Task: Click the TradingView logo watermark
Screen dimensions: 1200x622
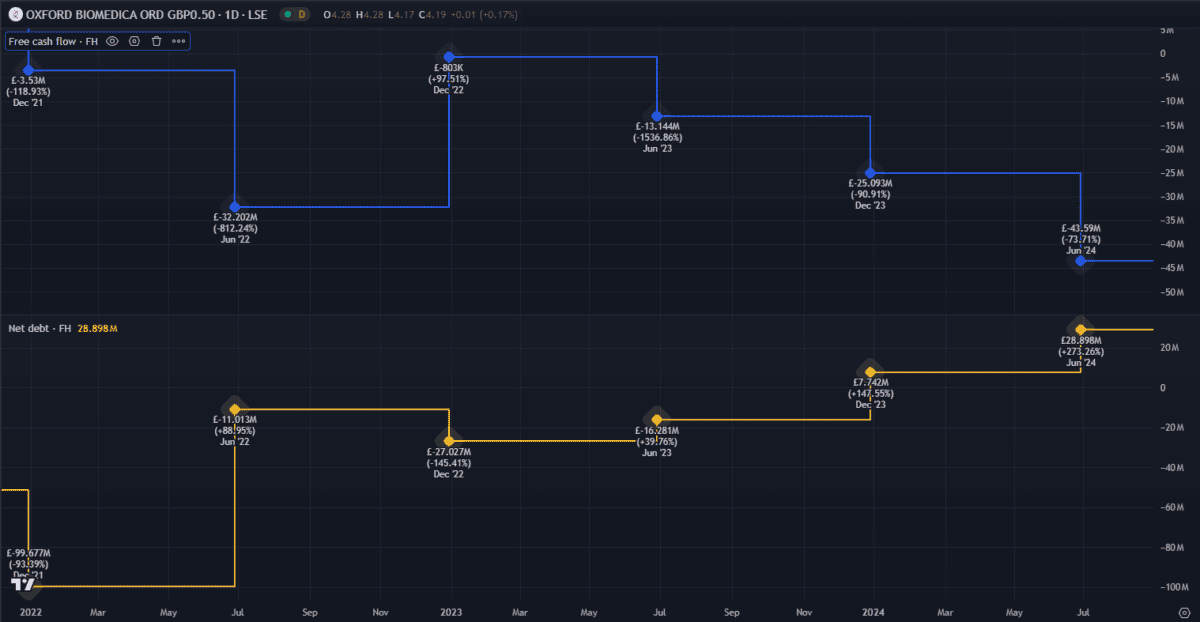Action: click(21, 583)
